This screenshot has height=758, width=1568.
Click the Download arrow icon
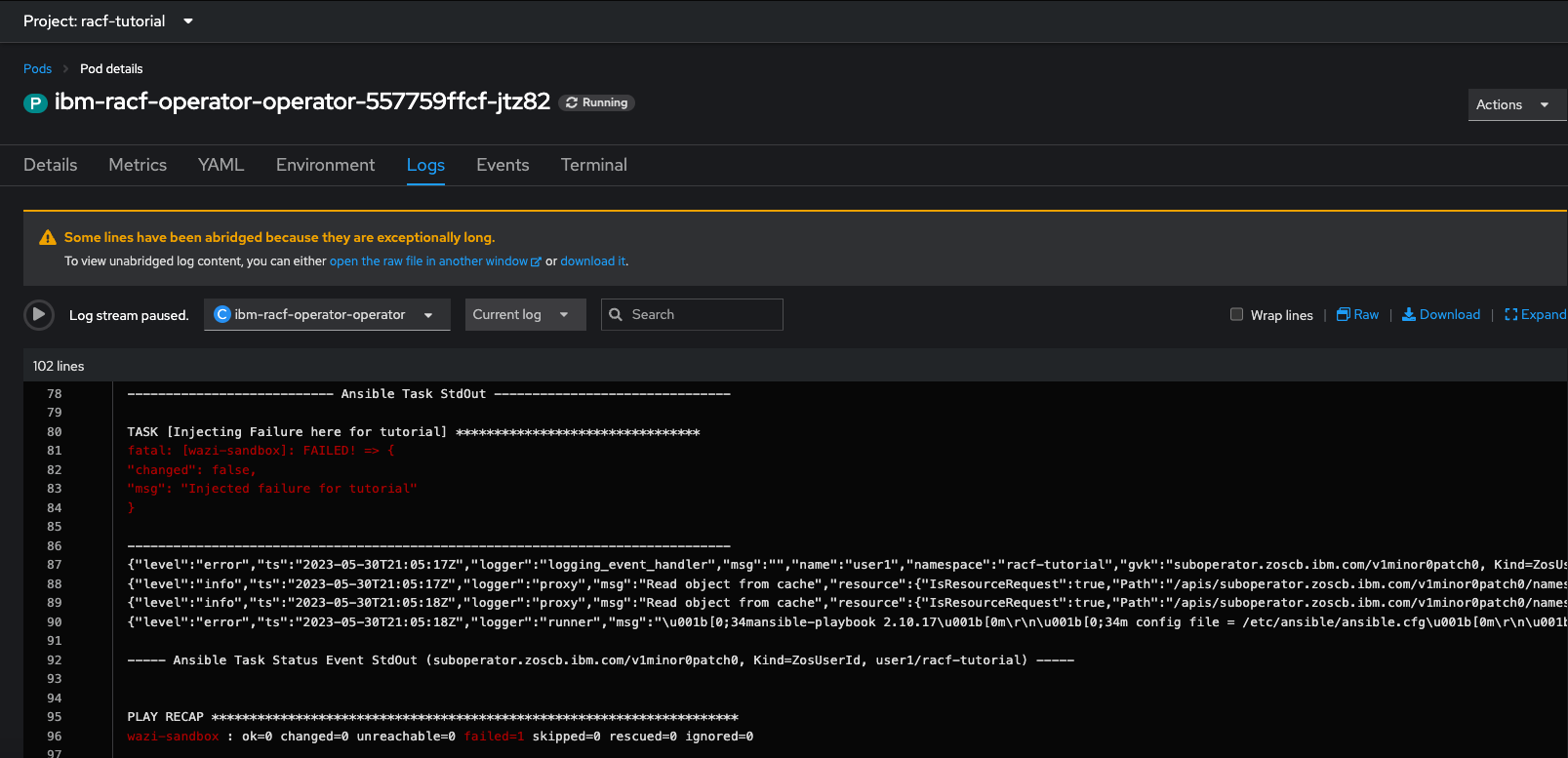(x=1409, y=314)
